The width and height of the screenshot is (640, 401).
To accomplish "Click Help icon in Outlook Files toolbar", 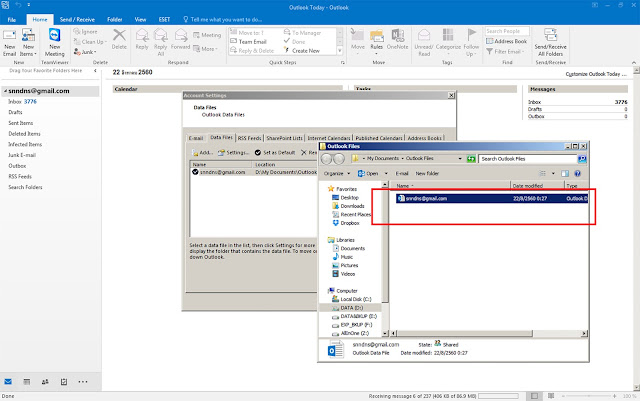I will [x=578, y=174].
